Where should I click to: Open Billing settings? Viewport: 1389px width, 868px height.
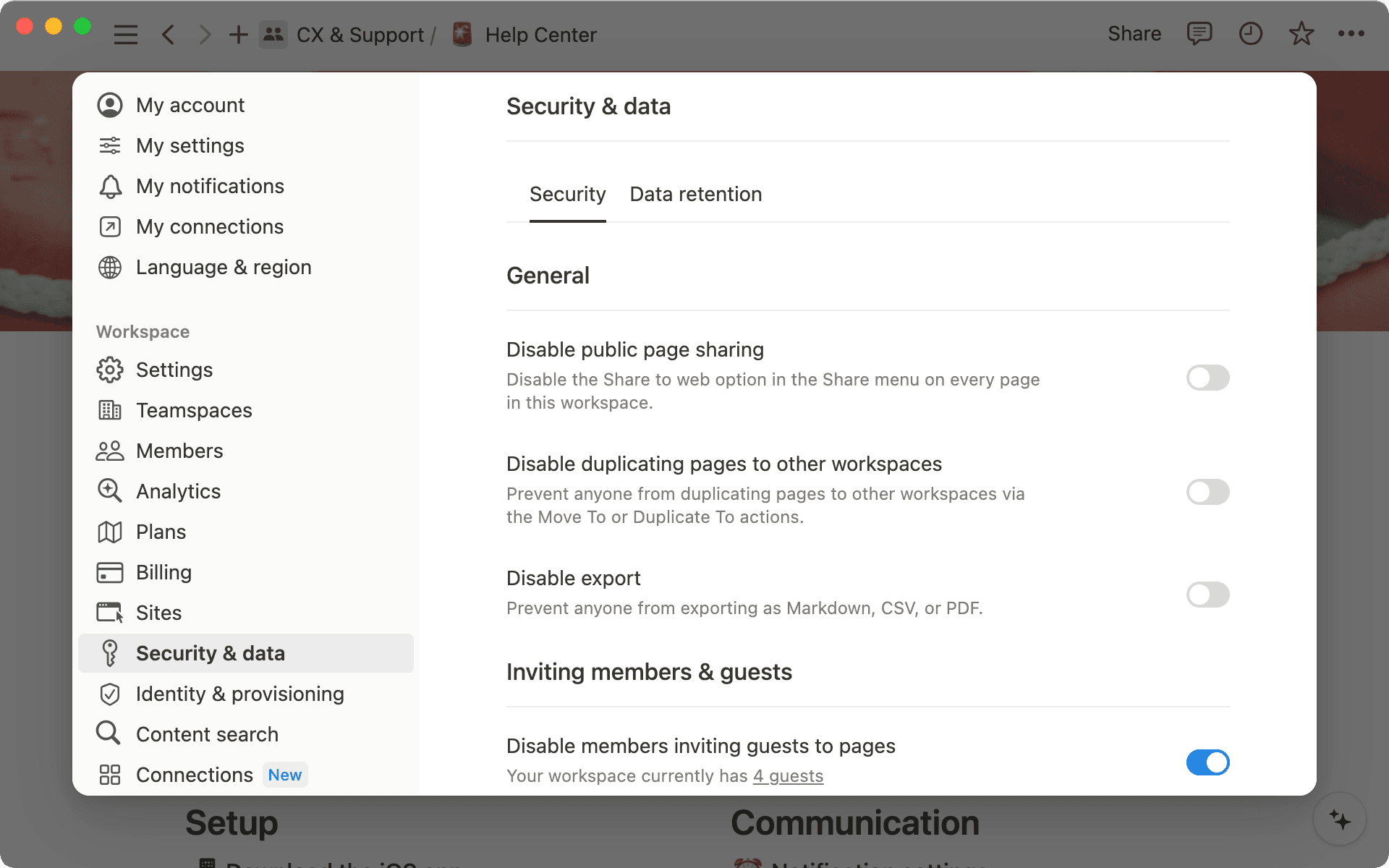coord(163,572)
